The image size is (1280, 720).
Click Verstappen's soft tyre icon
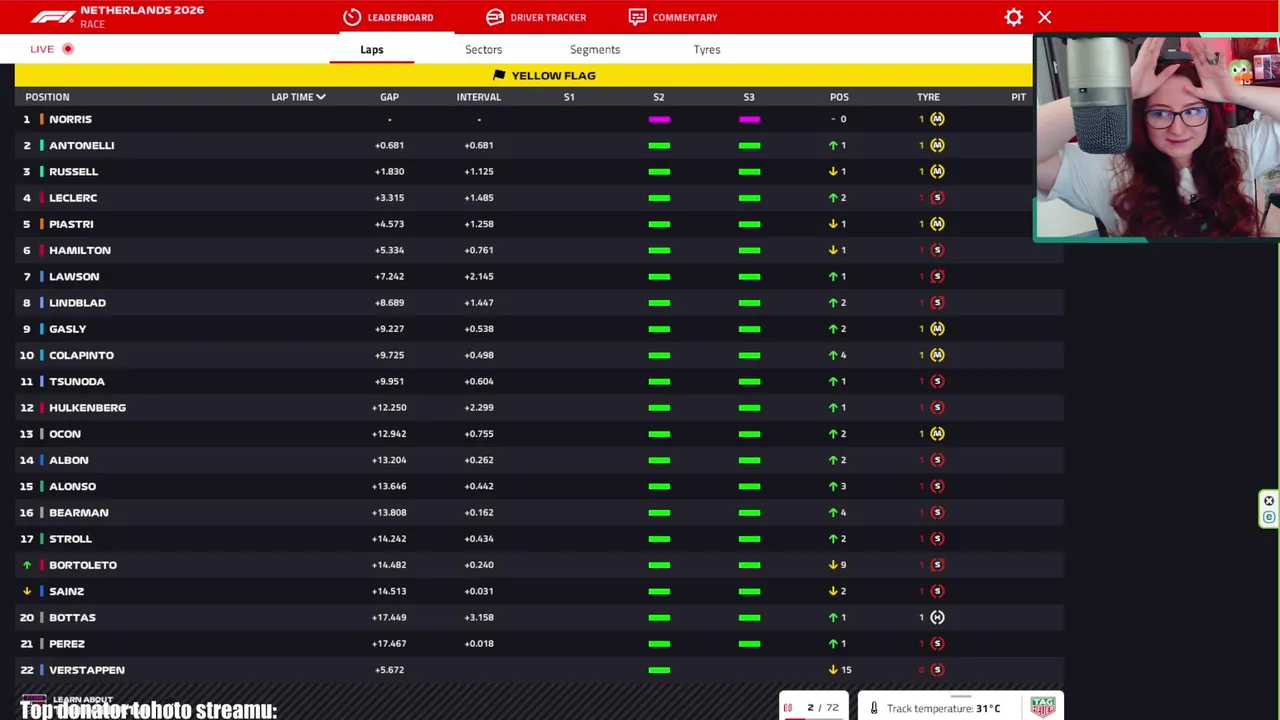pyautogui.click(x=937, y=670)
